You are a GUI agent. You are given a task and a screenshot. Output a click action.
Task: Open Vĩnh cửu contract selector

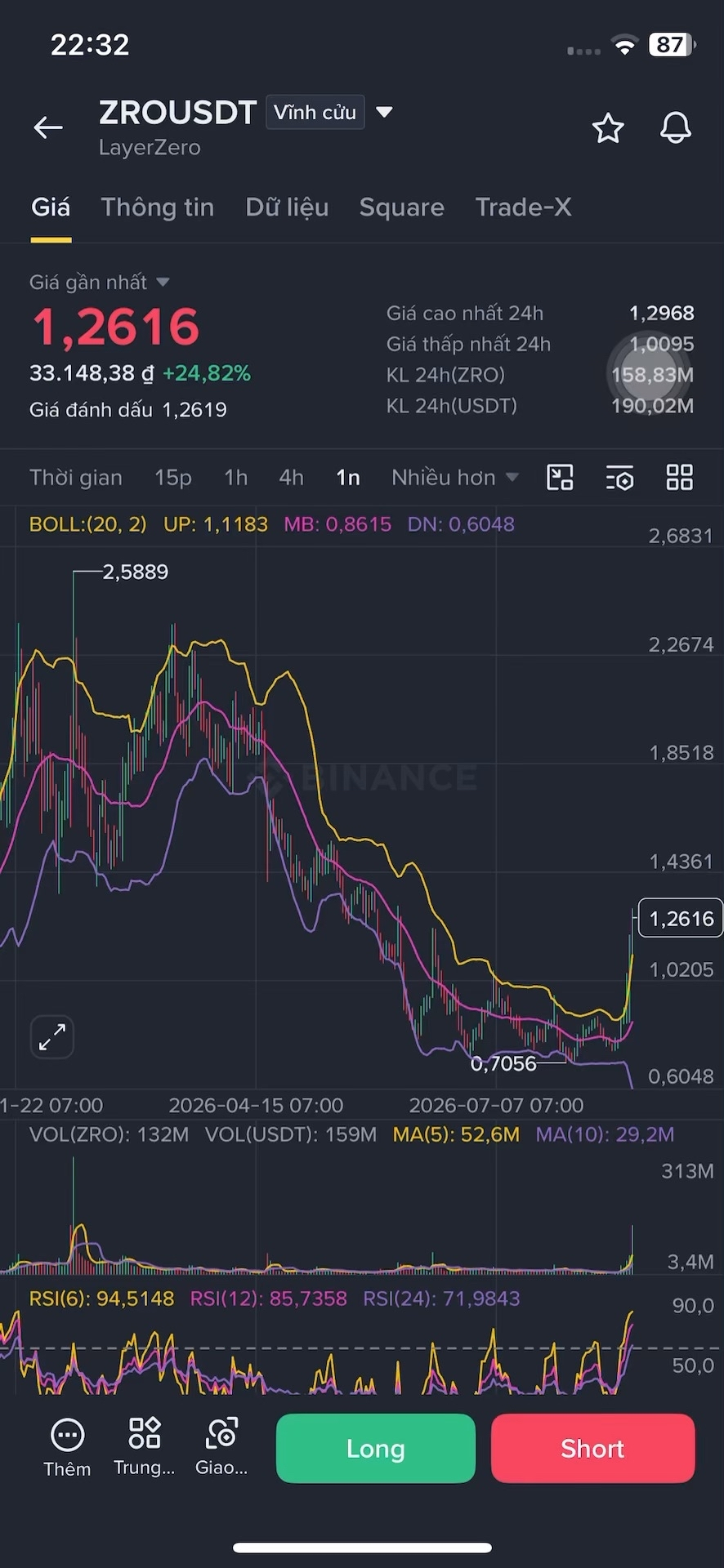315,113
